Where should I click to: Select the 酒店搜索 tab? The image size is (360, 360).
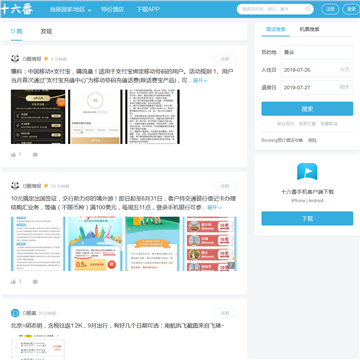click(275, 29)
